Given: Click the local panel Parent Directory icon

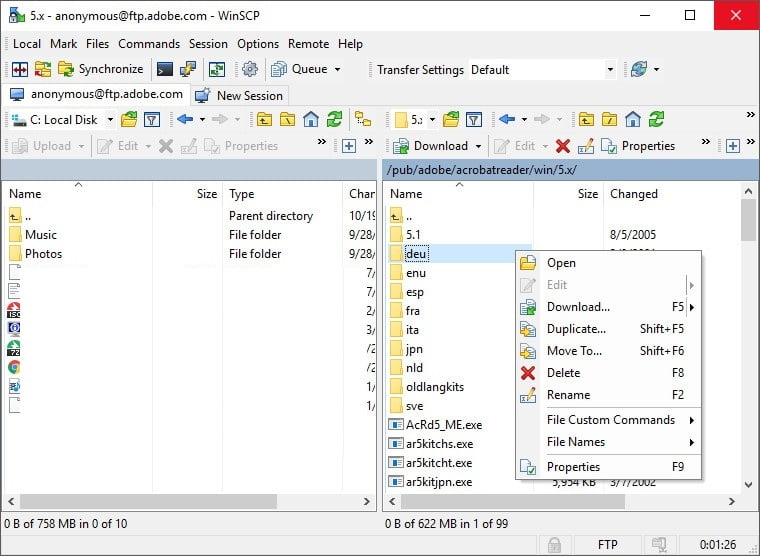Looking at the screenshot, I should click(264, 119).
